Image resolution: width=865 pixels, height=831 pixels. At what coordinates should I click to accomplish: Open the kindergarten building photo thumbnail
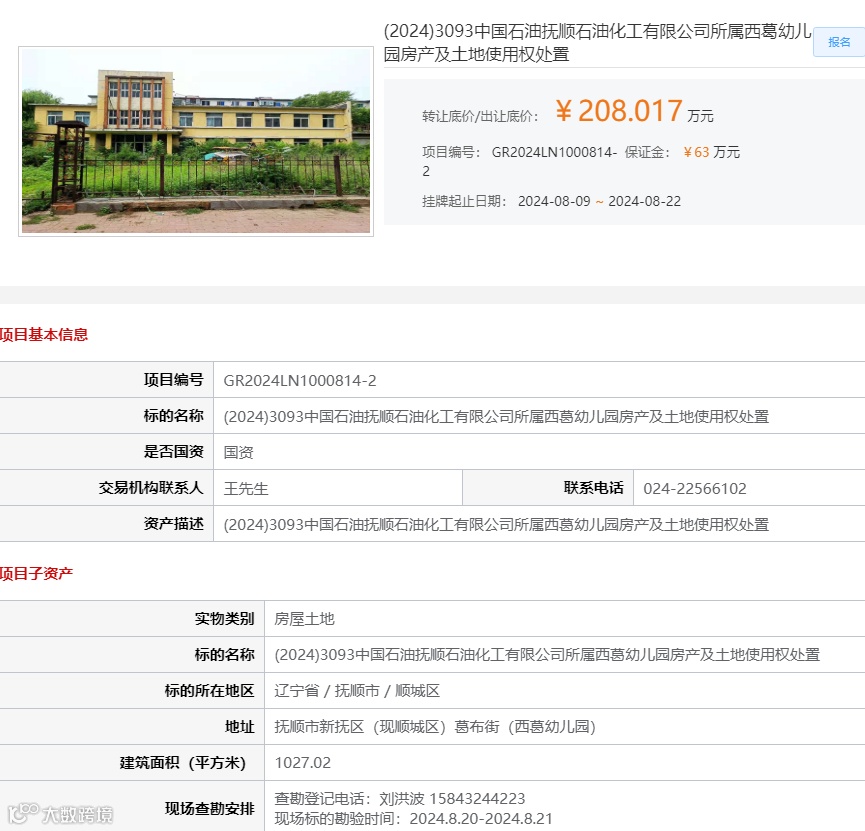coord(196,141)
